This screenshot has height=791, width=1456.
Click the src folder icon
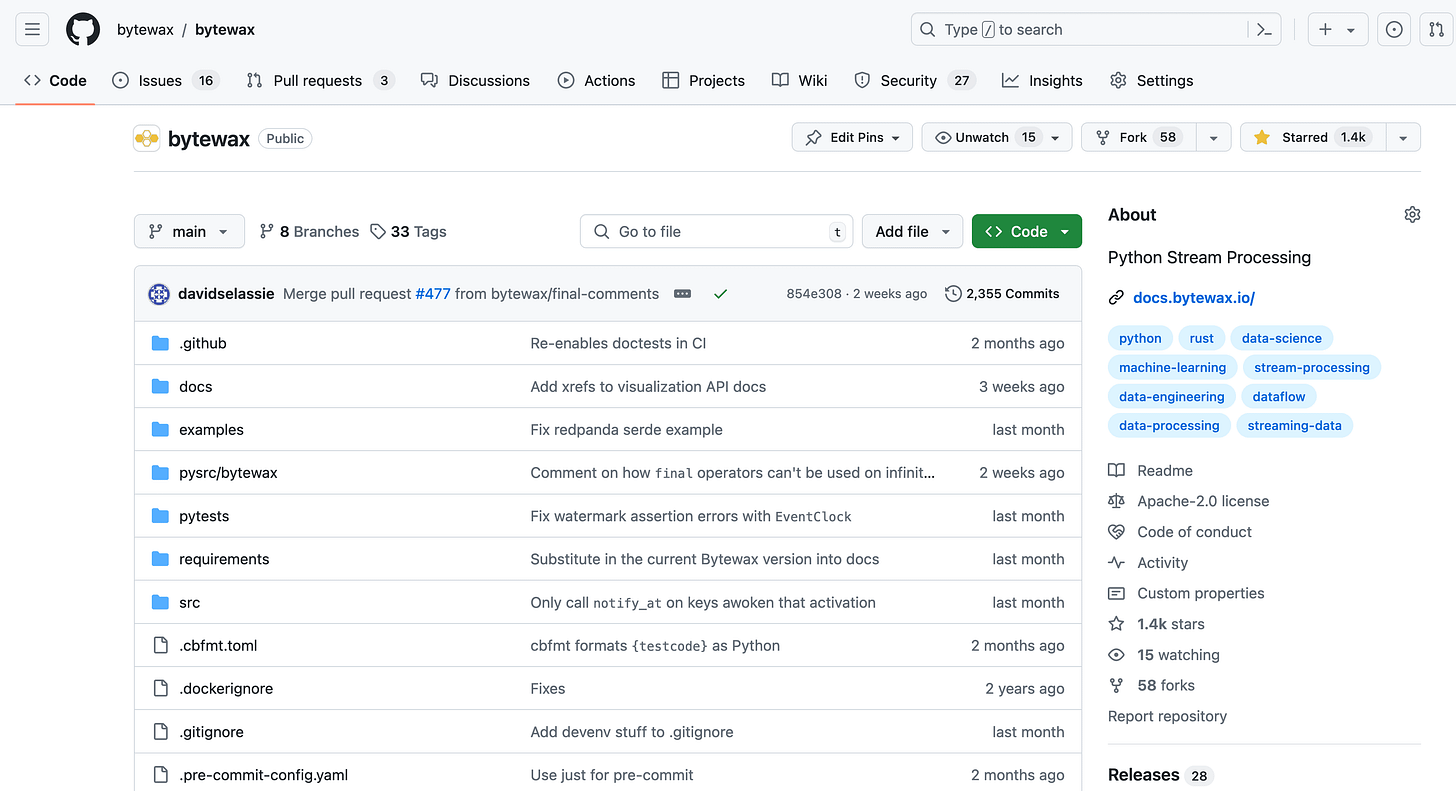point(160,602)
